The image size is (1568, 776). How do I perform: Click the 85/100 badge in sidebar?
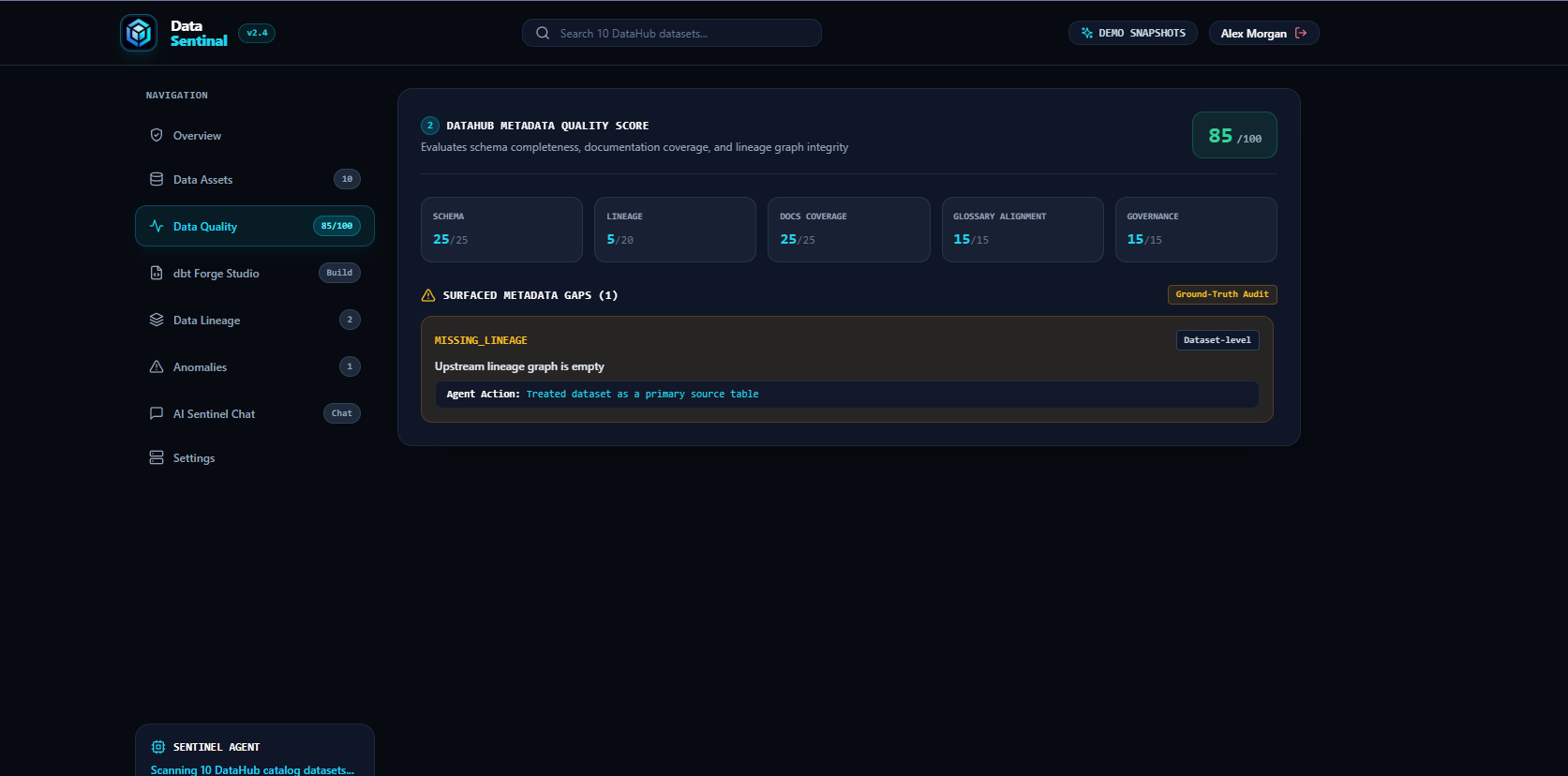(x=336, y=226)
